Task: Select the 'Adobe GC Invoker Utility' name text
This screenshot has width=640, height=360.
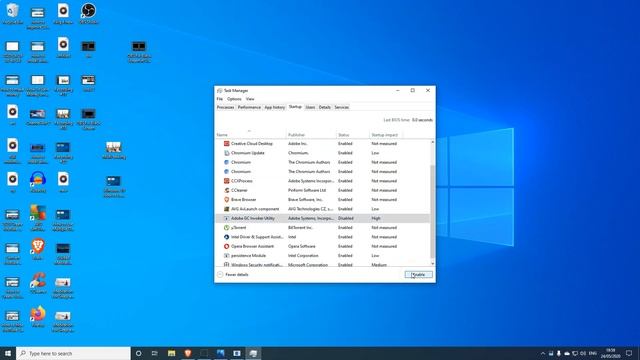Action: click(253, 218)
